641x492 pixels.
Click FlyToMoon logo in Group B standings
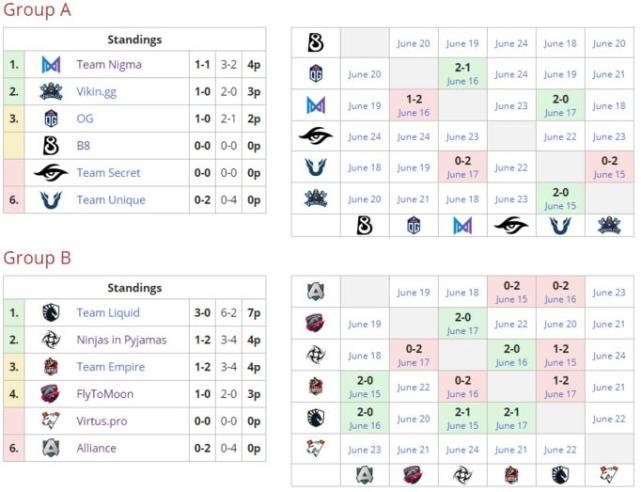coord(51,394)
